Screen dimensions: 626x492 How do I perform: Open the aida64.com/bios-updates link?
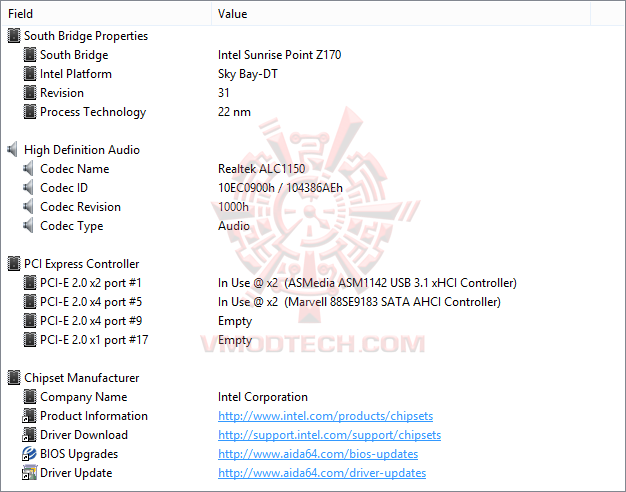tap(318, 454)
